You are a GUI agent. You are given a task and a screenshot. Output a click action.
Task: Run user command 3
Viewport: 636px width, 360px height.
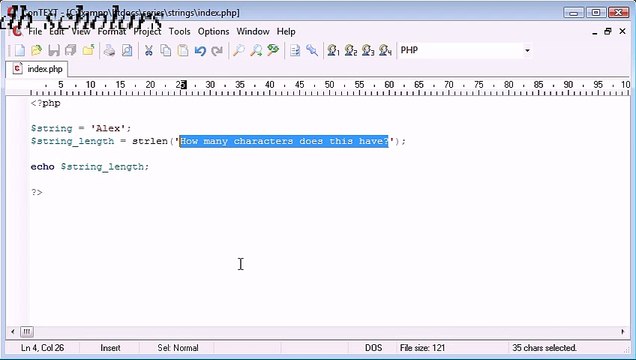(368, 50)
